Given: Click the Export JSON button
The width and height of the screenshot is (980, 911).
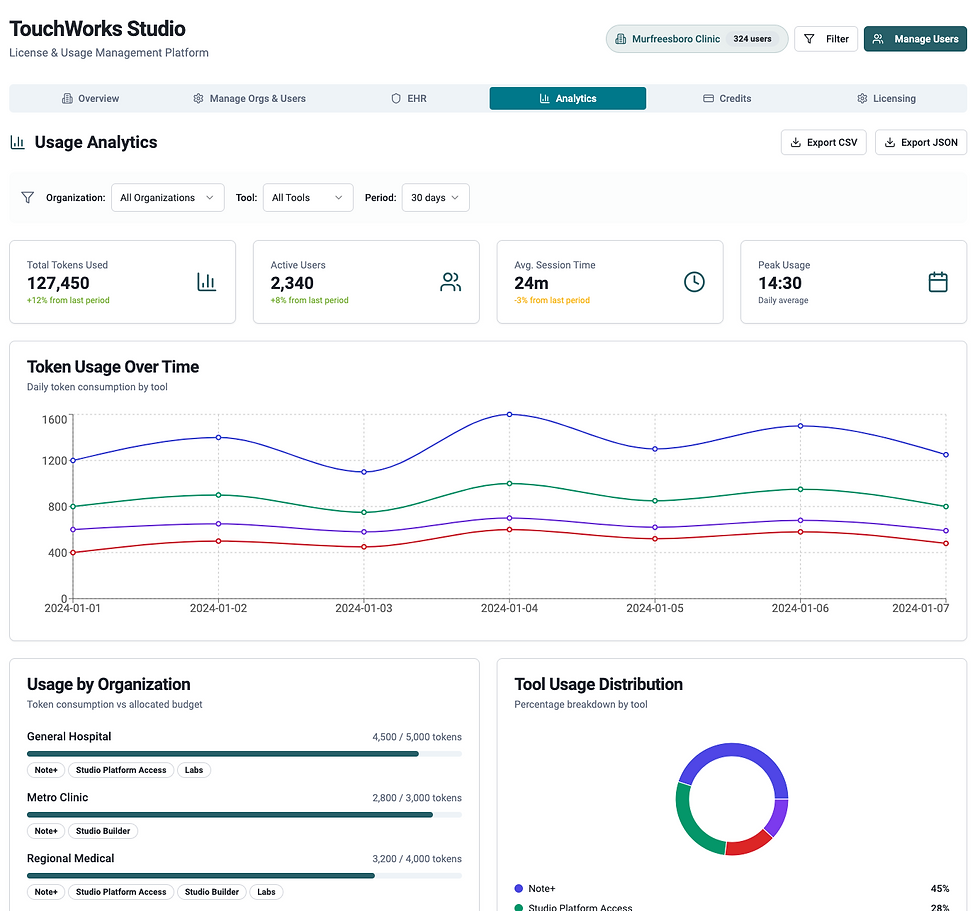Looking at the screenshot, I should 920,142.
